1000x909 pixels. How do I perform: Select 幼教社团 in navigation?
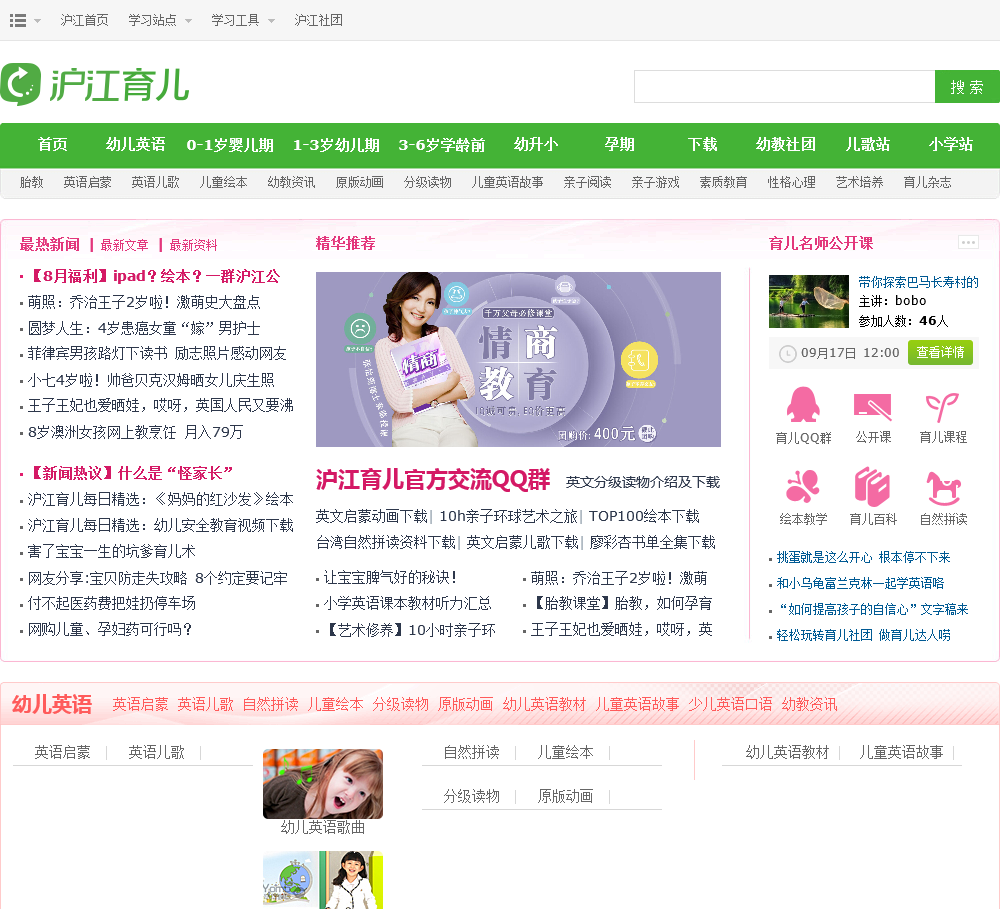tap(786, 145)
